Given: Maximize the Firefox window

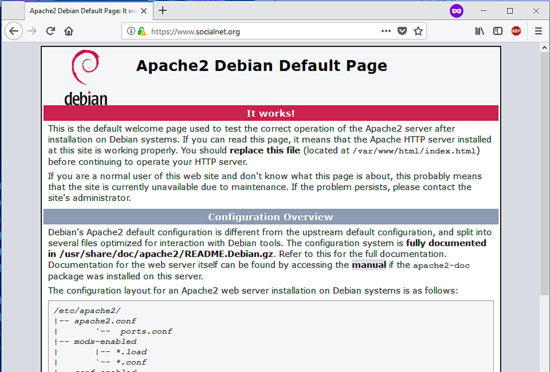Looking at the screenshot, I should [x=510, y=11].
